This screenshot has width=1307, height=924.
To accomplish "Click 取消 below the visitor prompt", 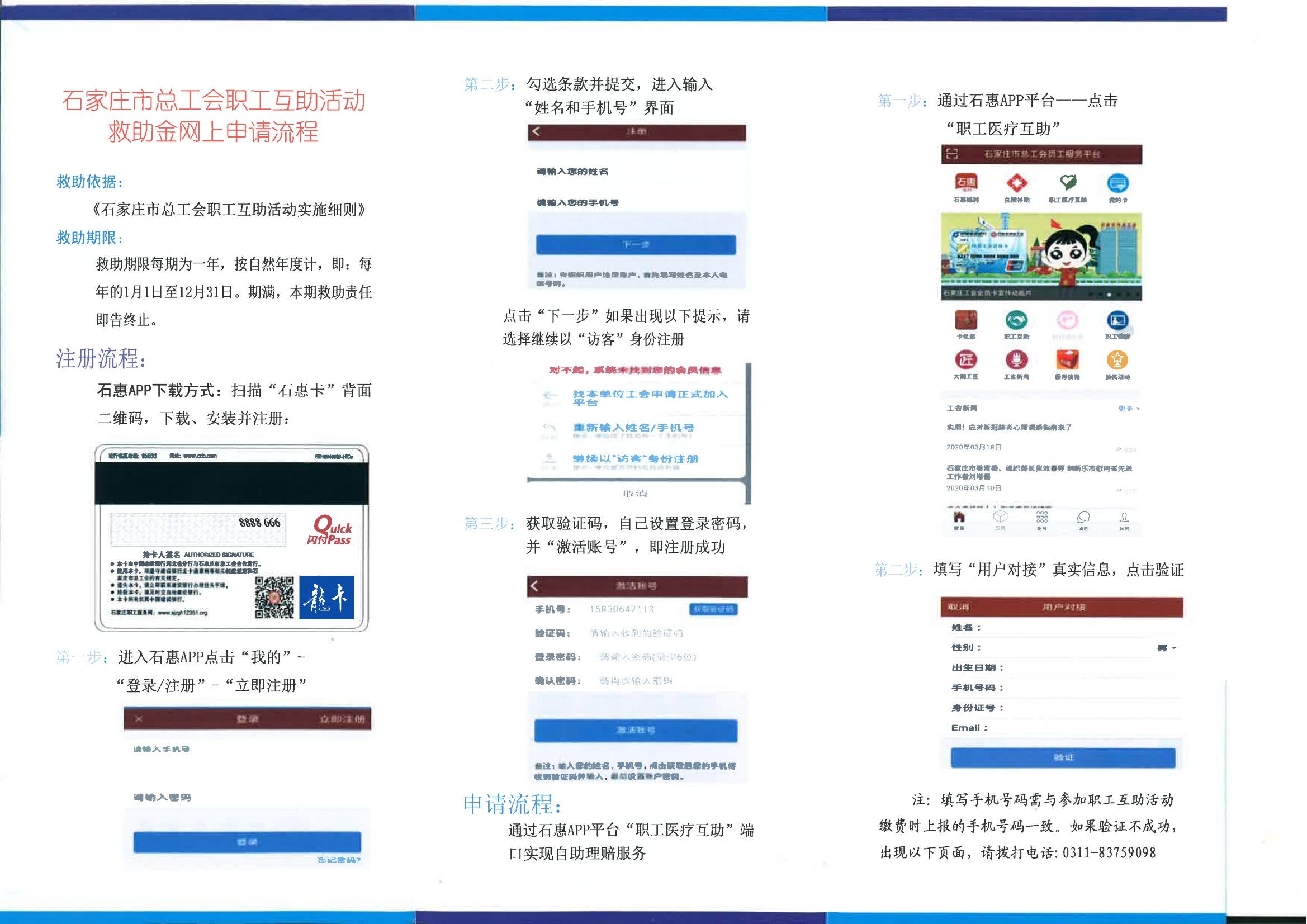I will point(634,494).
